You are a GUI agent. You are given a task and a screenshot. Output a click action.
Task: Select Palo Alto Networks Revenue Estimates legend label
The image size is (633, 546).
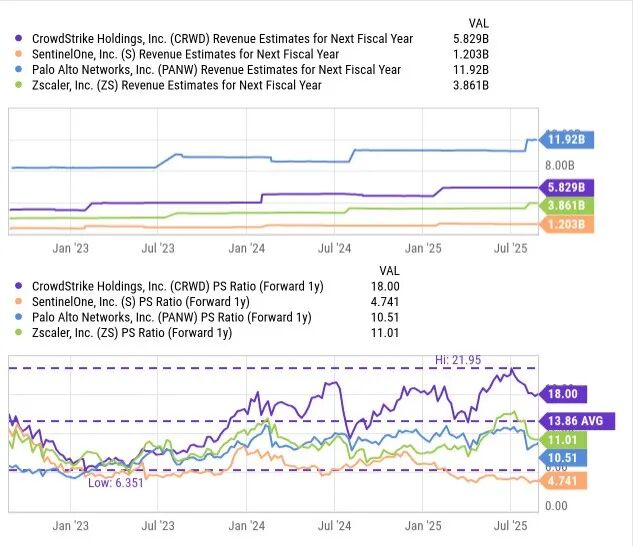pyautogui.click(x=216, y=70)
